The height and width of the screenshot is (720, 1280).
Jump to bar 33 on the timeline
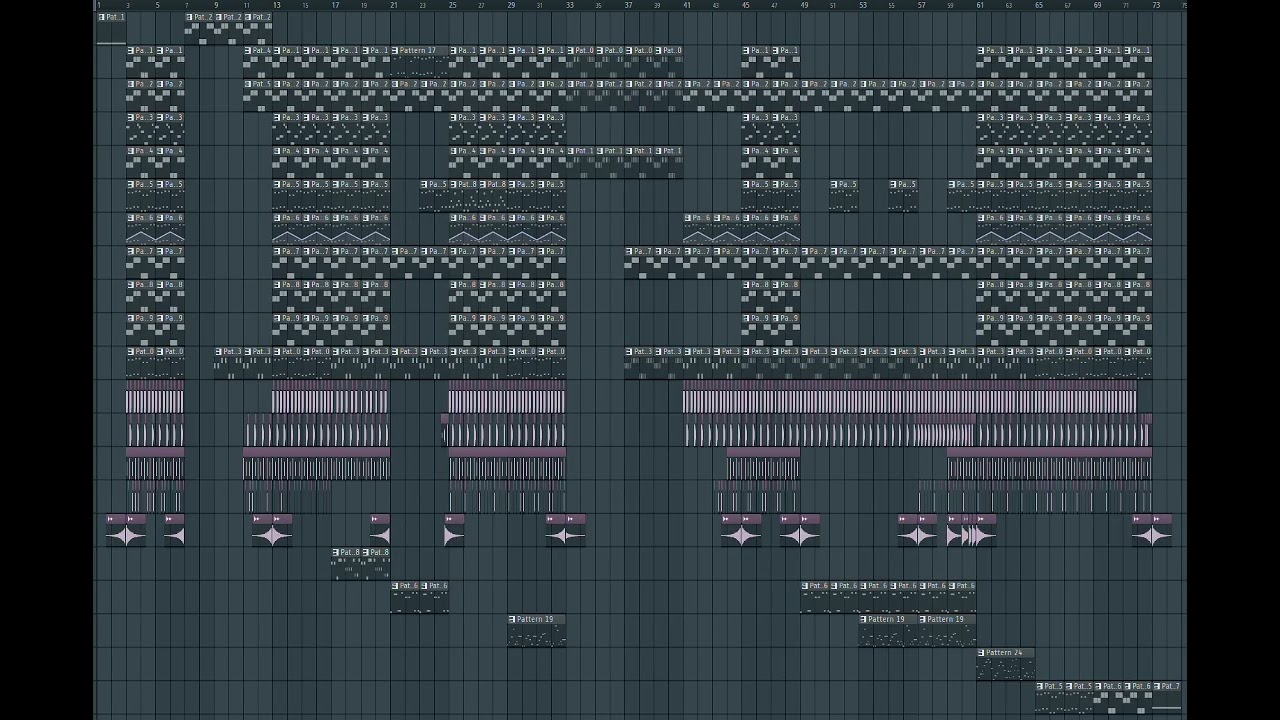[x=570, y=5]
